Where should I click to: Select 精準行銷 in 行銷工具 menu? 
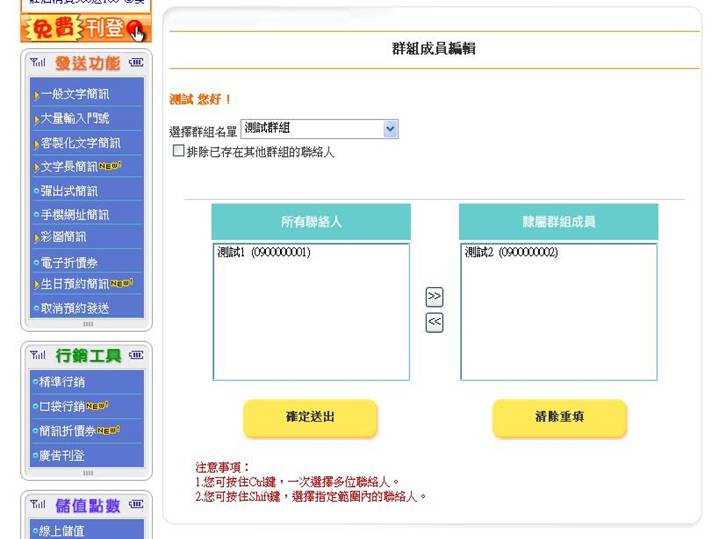point(63,382)
